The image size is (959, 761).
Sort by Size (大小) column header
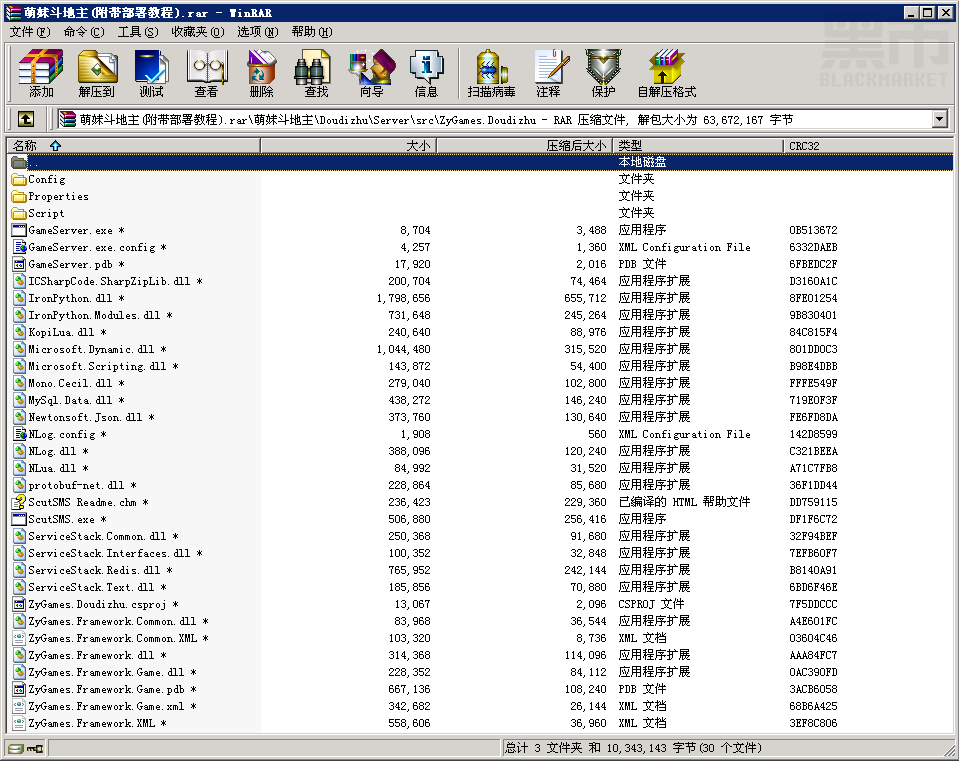click(x=349, y=146)
